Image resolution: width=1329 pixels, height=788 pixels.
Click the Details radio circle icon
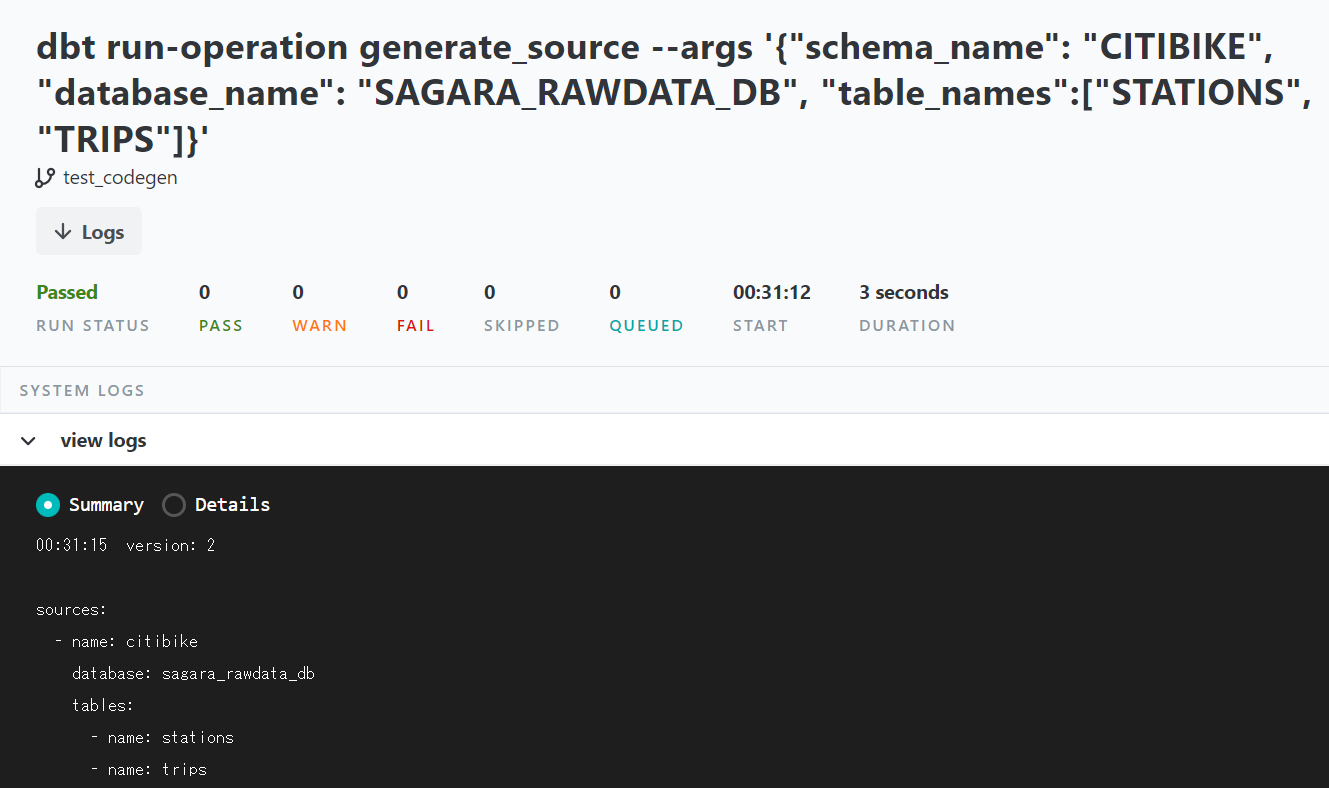[x=173, y=505]
